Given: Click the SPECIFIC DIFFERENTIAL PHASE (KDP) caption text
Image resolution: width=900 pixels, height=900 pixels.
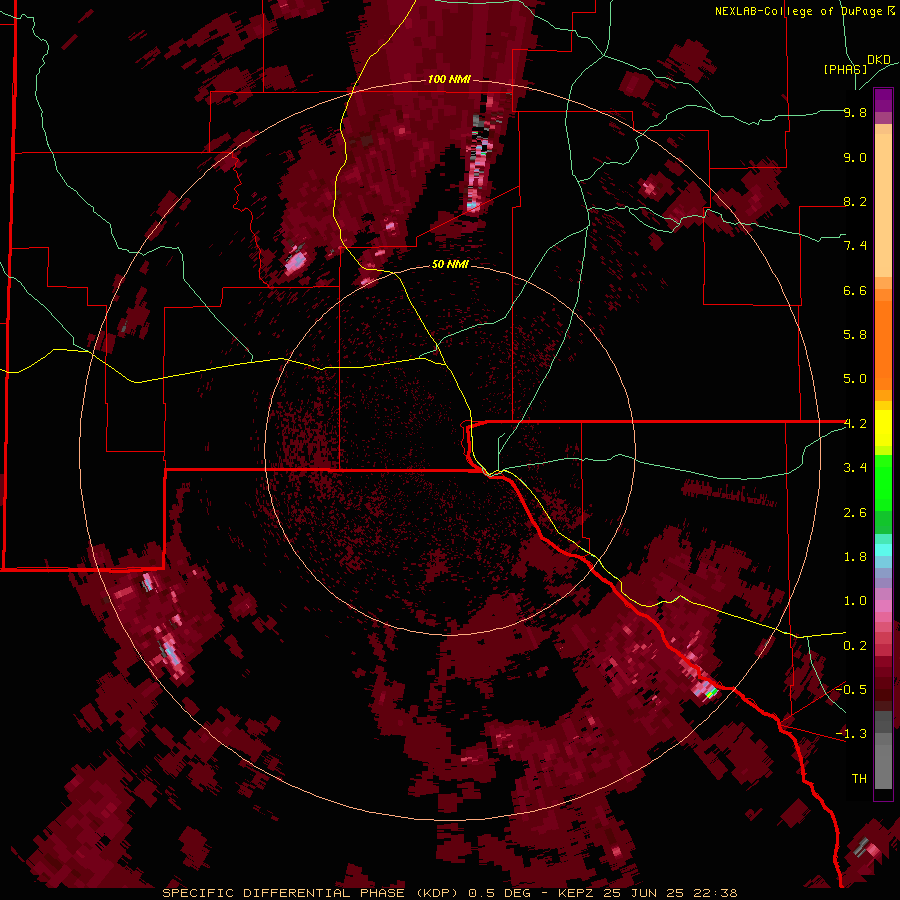Looking at the screenshot, I should pyautogui.click(x=312, y=893).
